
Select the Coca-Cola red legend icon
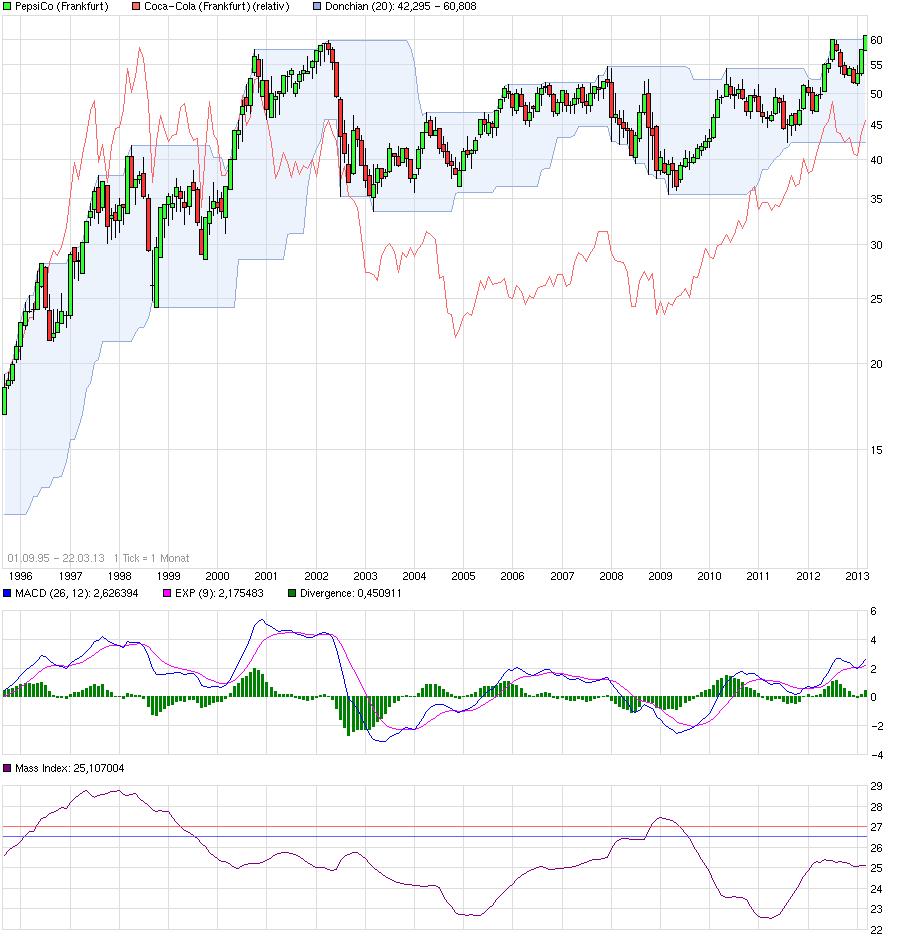pyautogui.click(x=138, y=7)
